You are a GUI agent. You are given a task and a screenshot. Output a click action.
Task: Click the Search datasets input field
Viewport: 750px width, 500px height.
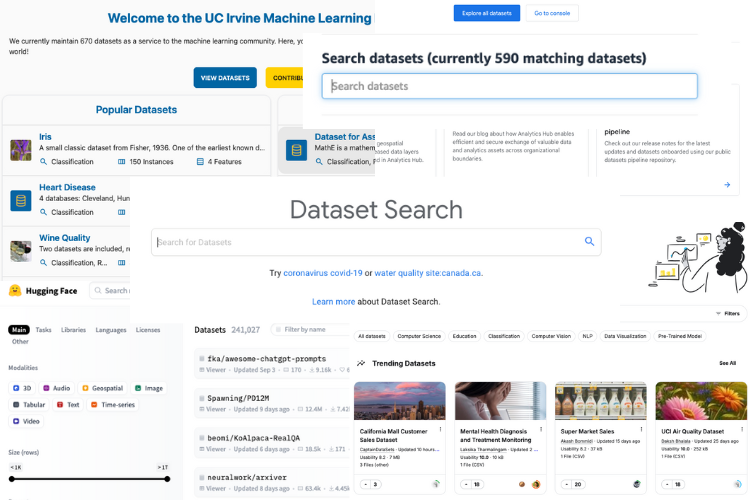(x=509, y=86)
